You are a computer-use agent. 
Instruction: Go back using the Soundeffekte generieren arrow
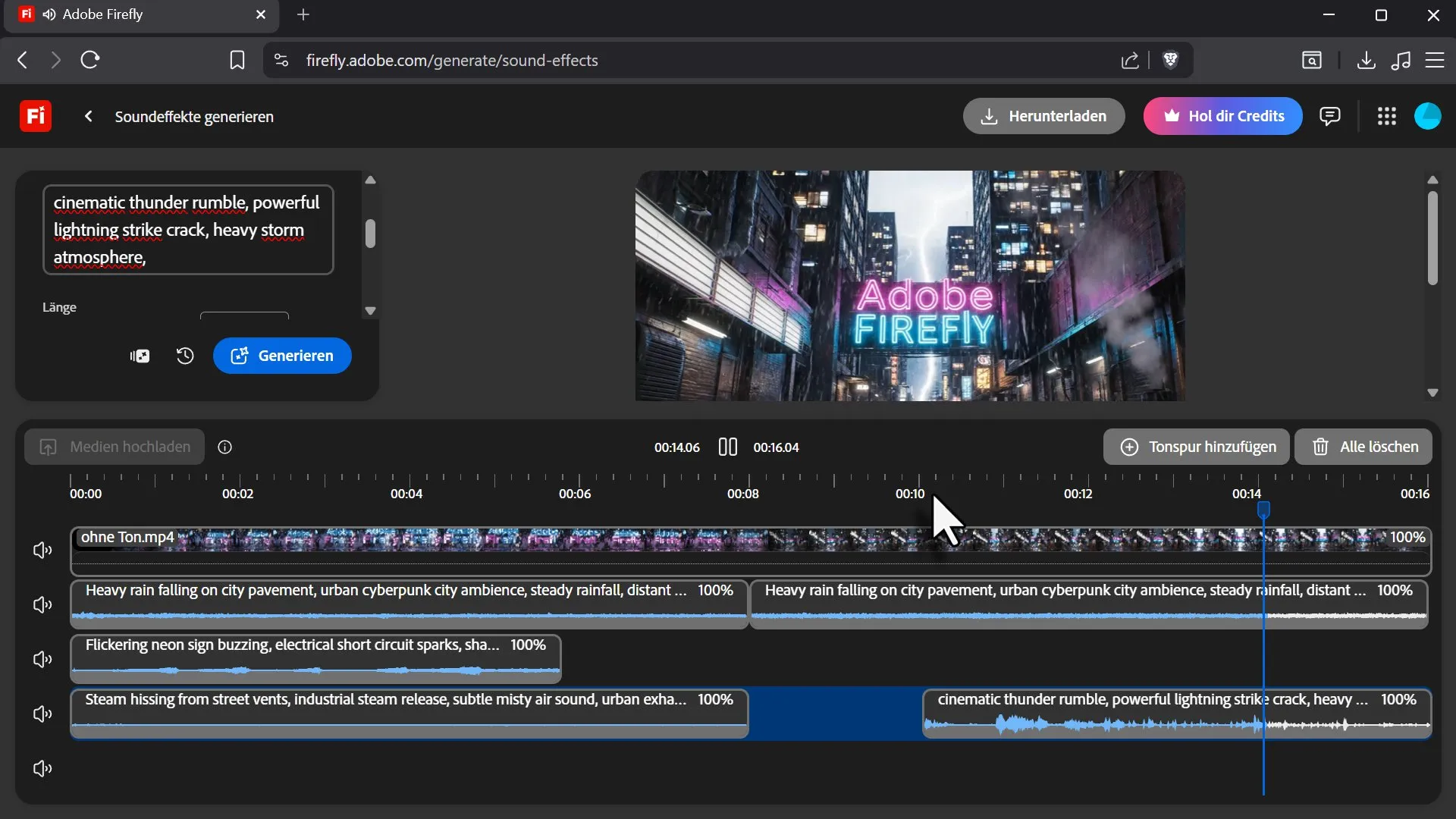[x=89, y=116]
